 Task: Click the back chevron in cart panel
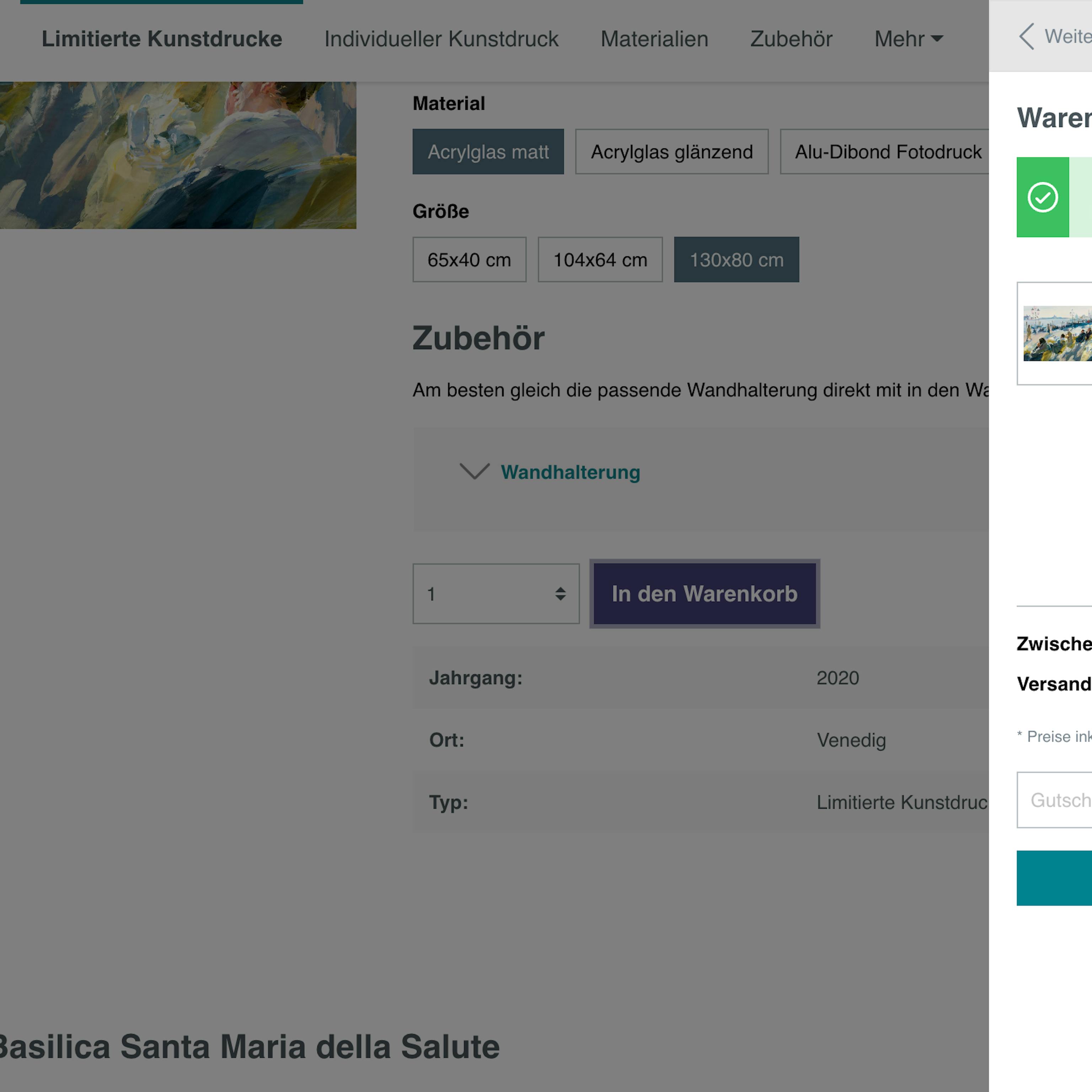[1027, 37]
